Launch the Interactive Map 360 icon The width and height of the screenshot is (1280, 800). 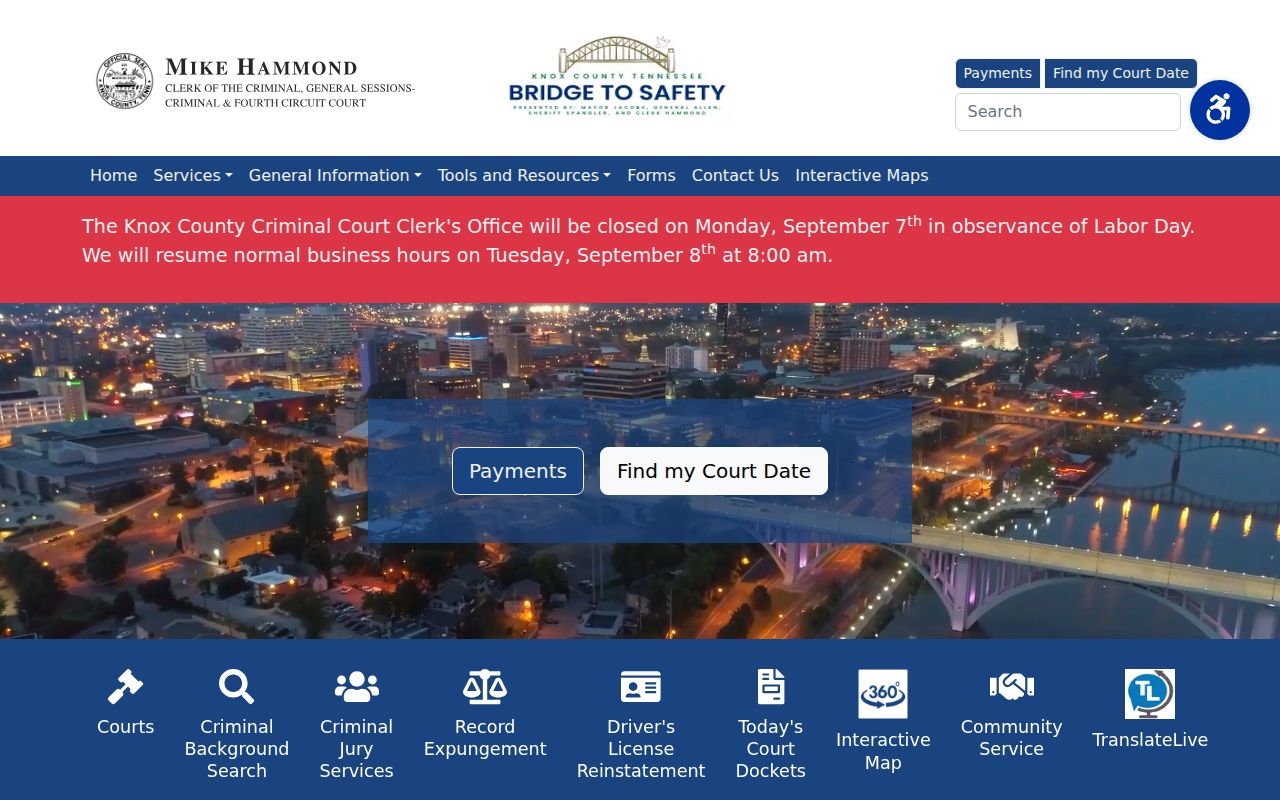(883, 694)
